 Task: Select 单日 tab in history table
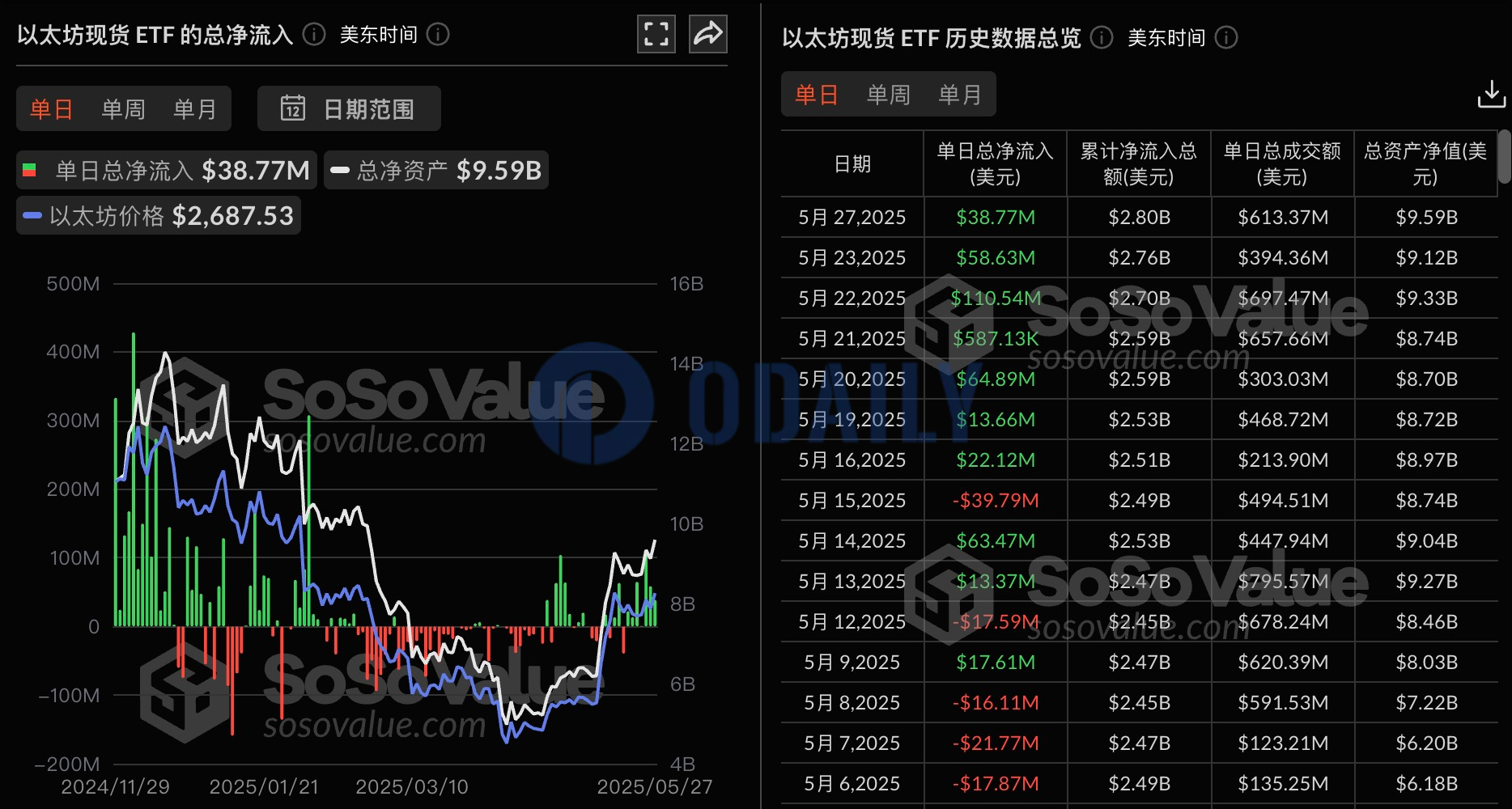(817, 94)
